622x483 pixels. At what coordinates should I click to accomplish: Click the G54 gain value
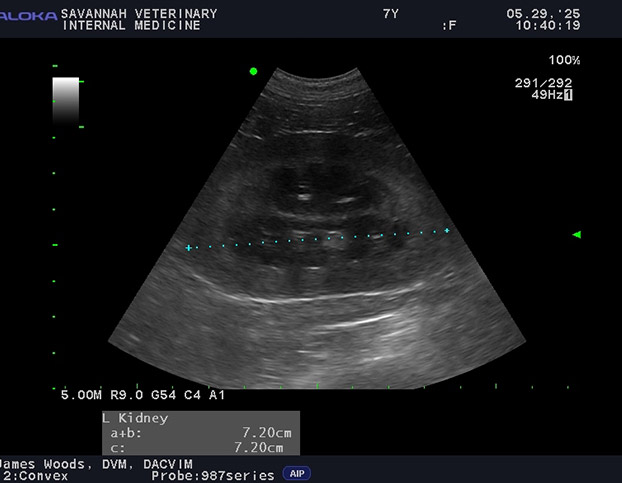click(x=163, y=395)
